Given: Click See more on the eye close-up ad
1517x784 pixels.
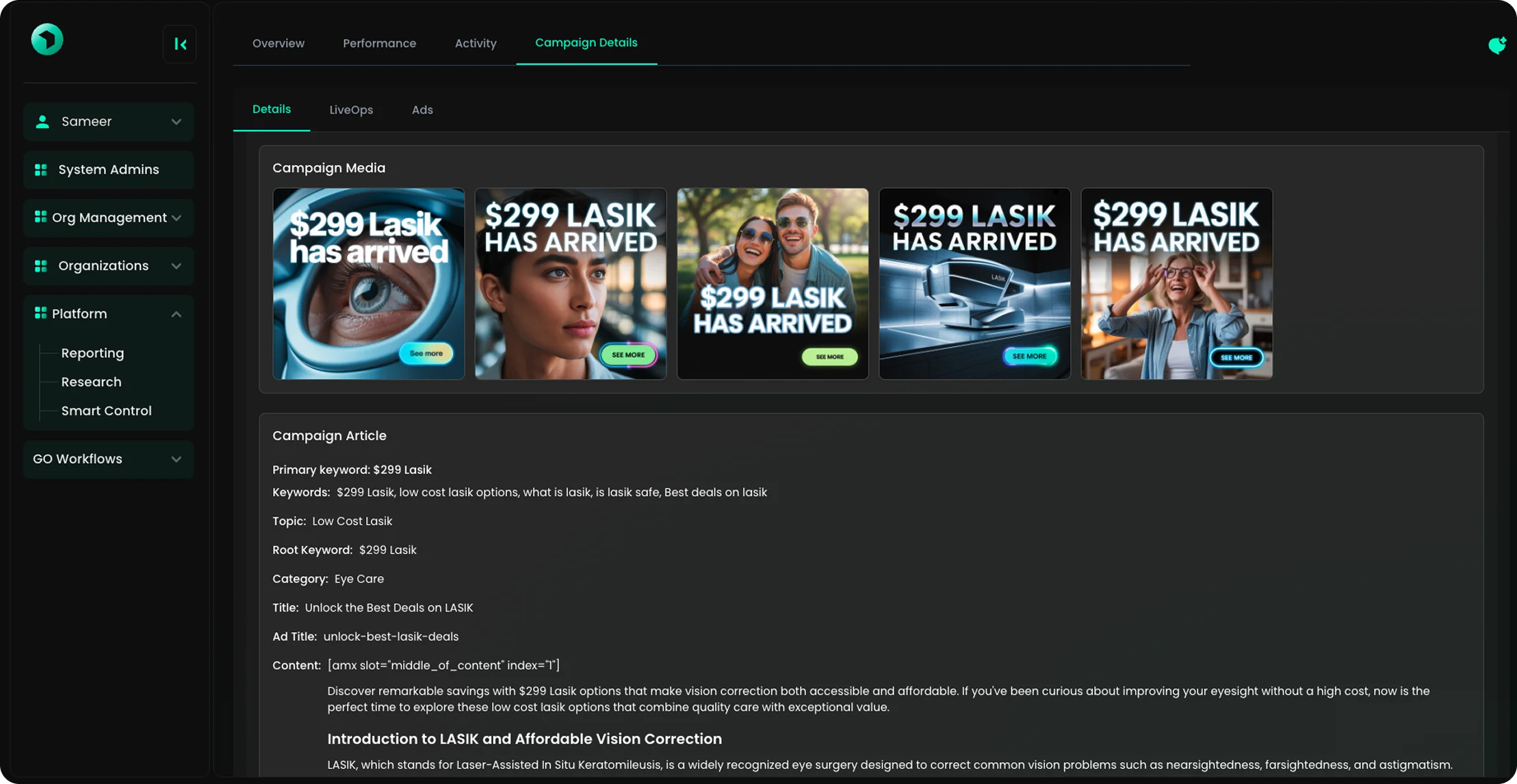Looking at the screenshot, I should (426, 353).
